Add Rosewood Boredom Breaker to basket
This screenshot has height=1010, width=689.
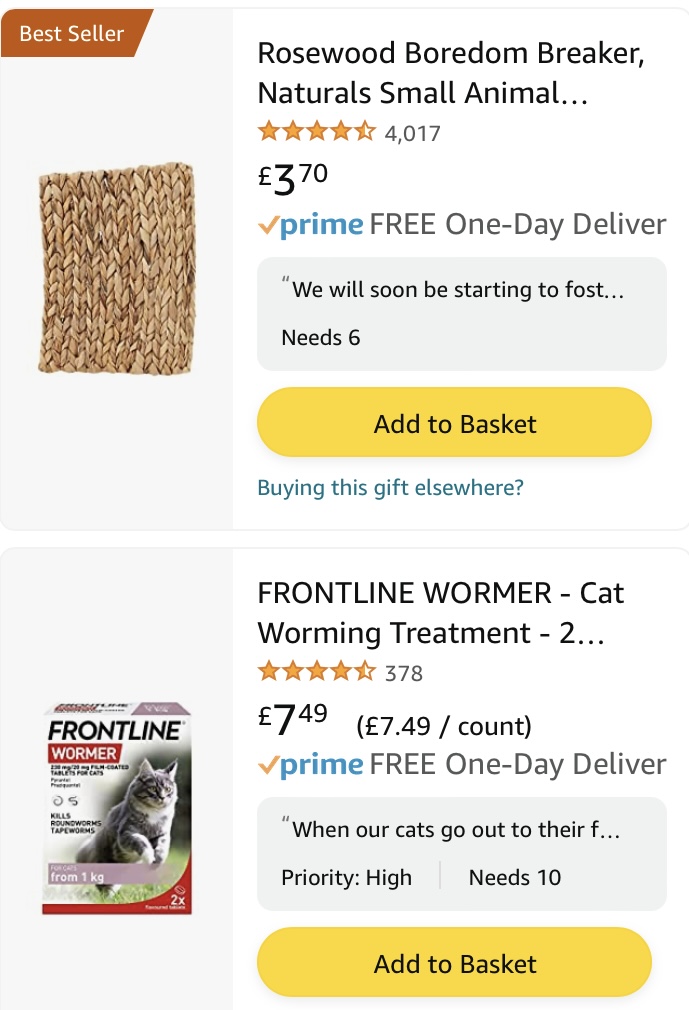pos(455,423)
